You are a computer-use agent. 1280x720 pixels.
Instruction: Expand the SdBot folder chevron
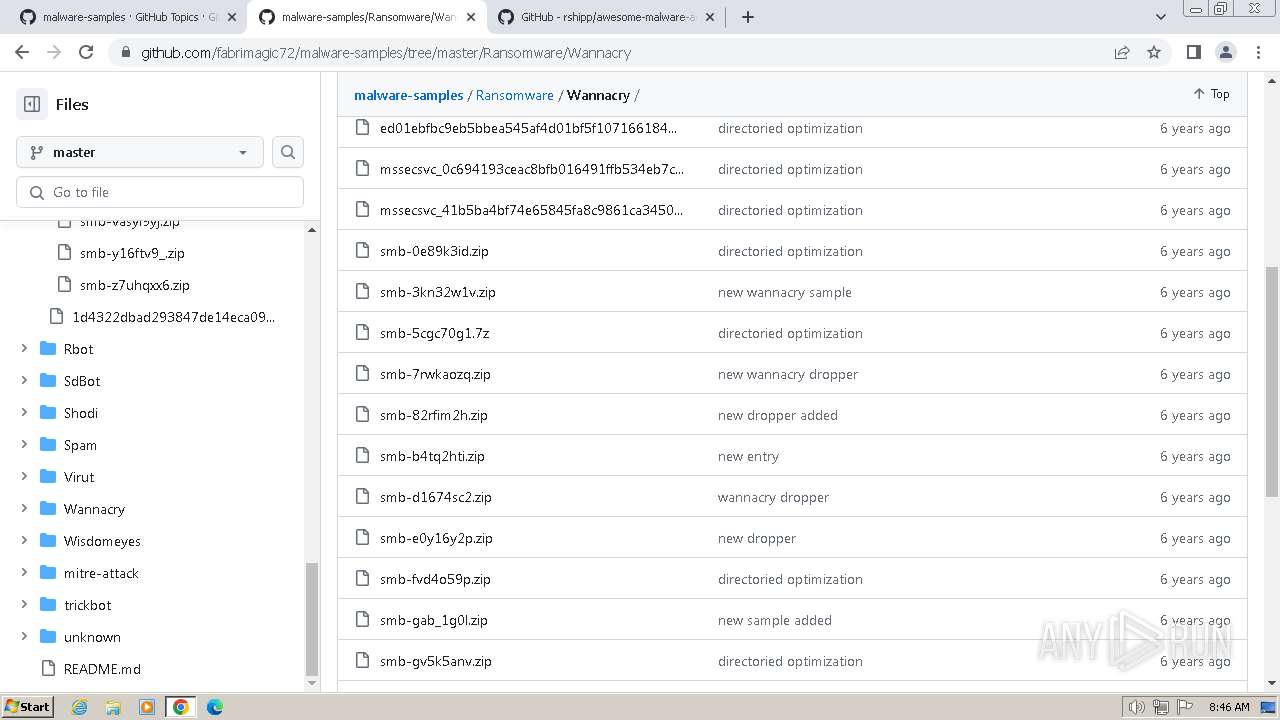(24, 381)
